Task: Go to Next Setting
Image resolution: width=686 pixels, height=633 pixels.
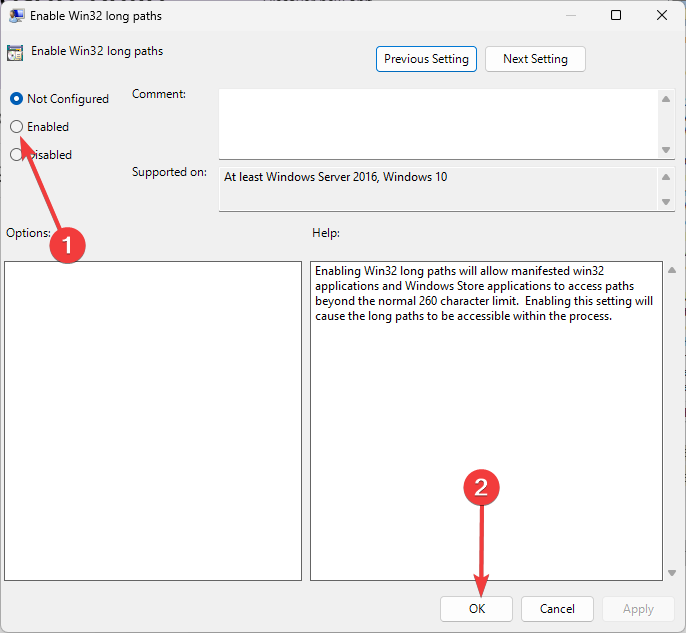Action: [535, 59]
